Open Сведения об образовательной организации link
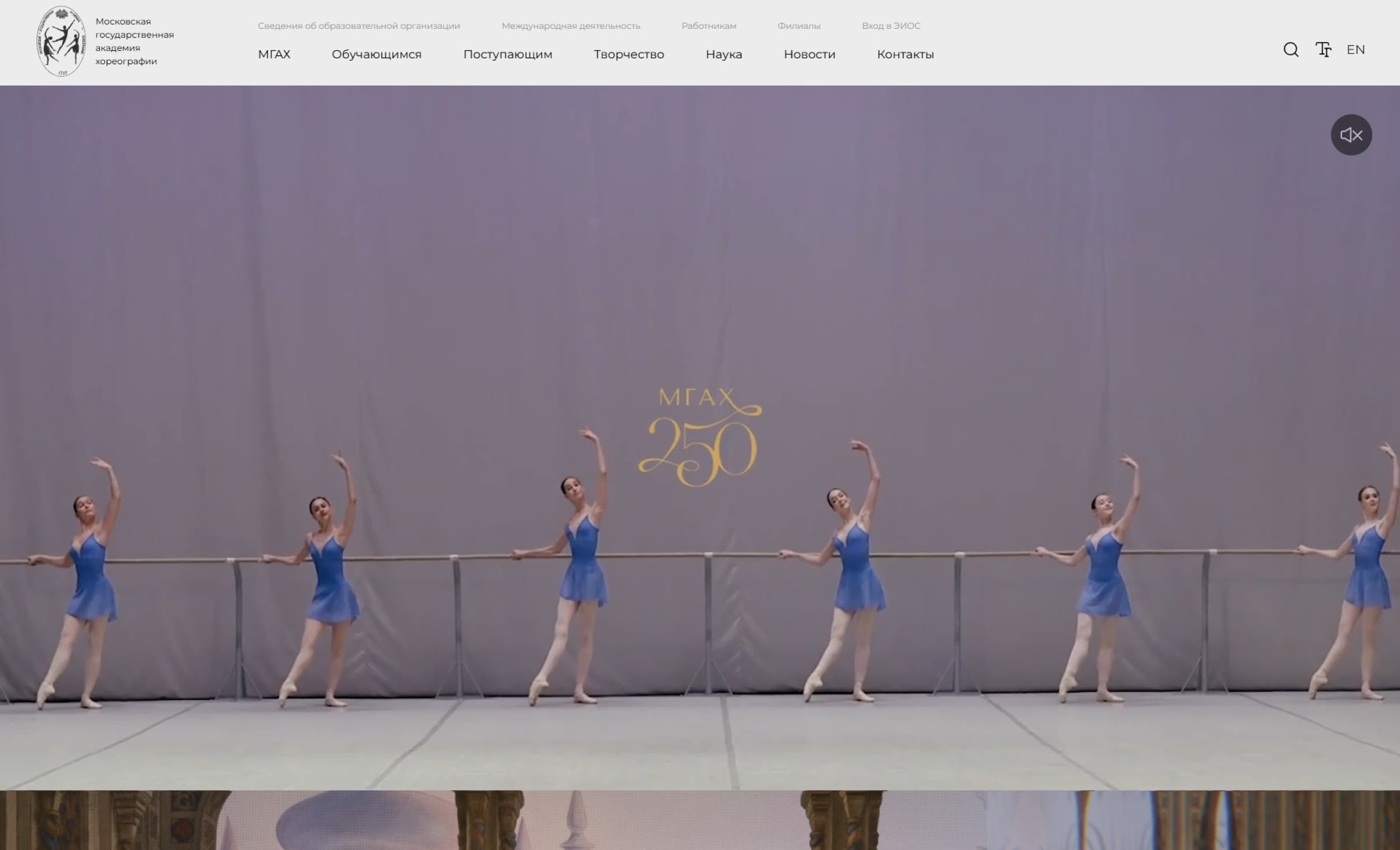This screenshot has height=850, width=1400. [x=359, y=26]
